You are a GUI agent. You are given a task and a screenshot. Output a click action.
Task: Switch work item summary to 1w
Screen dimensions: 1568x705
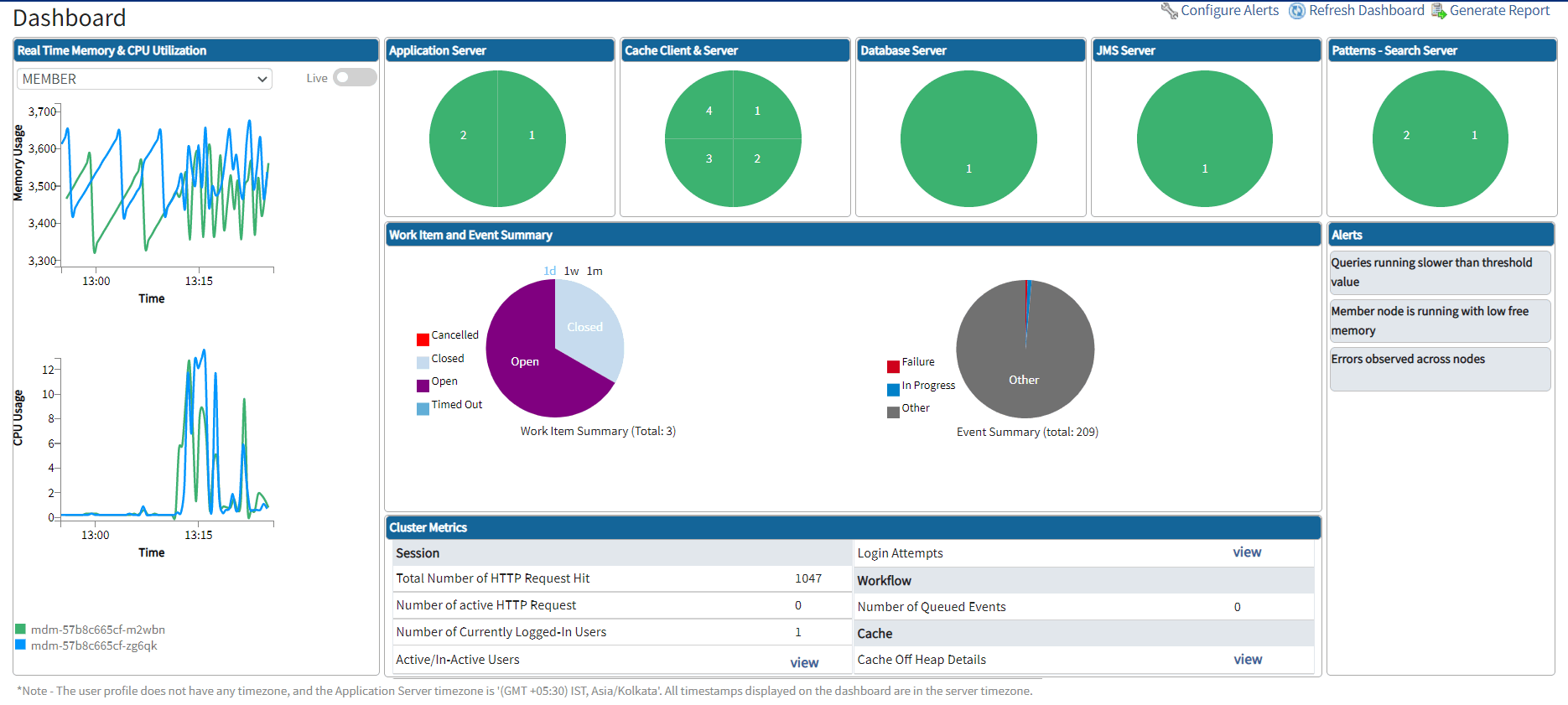pyautogui.click(x=571, y=271)
